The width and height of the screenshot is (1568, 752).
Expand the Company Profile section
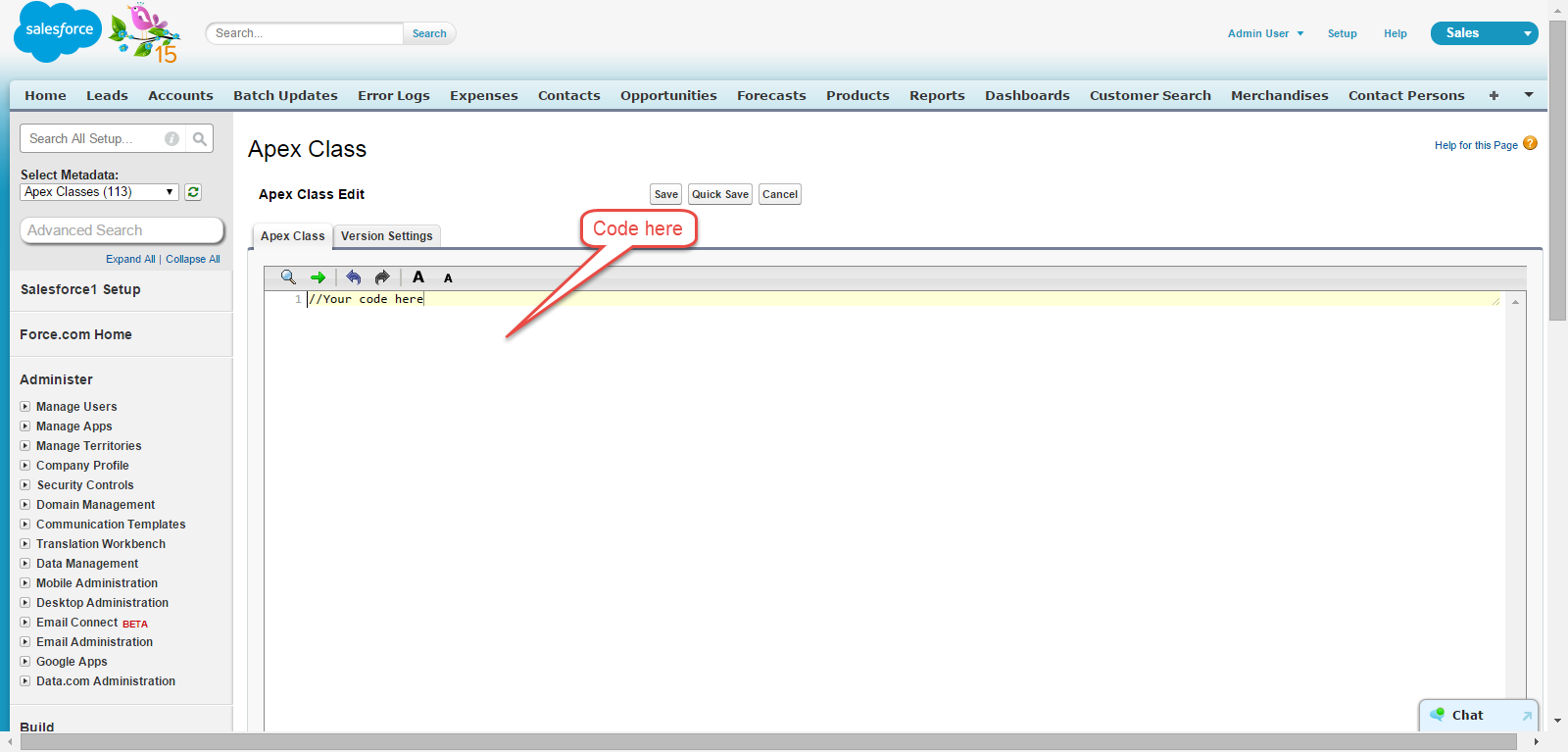[25, 465]
